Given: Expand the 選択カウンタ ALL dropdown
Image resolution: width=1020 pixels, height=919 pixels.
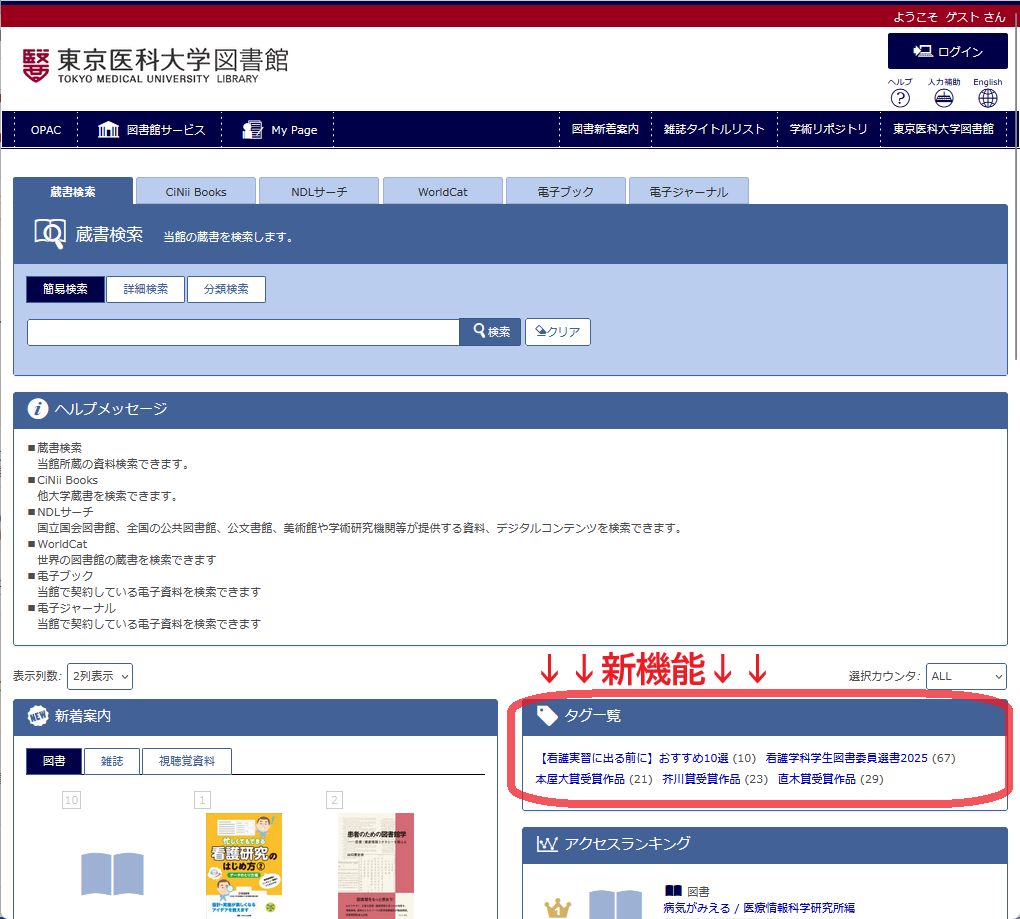Looking at the screenshot, I should click(965, 677).
